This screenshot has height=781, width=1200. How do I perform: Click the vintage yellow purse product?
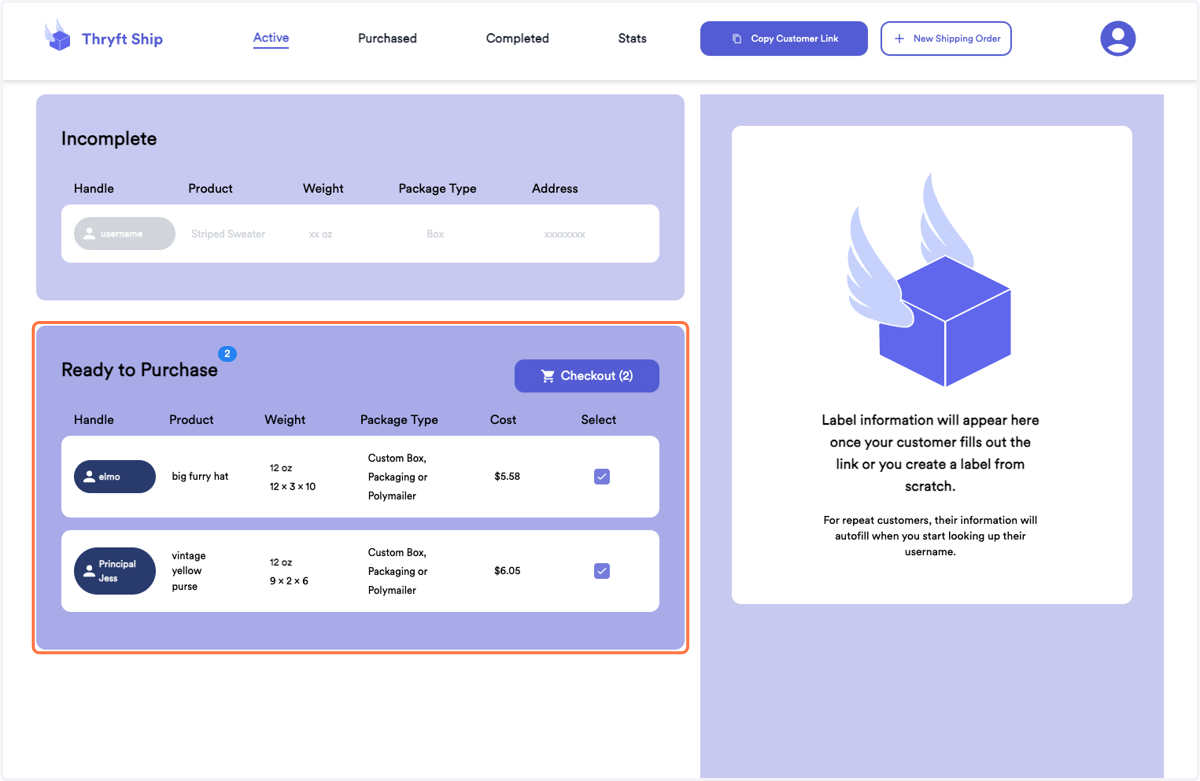pyautogui.click(x=189, y=571)
